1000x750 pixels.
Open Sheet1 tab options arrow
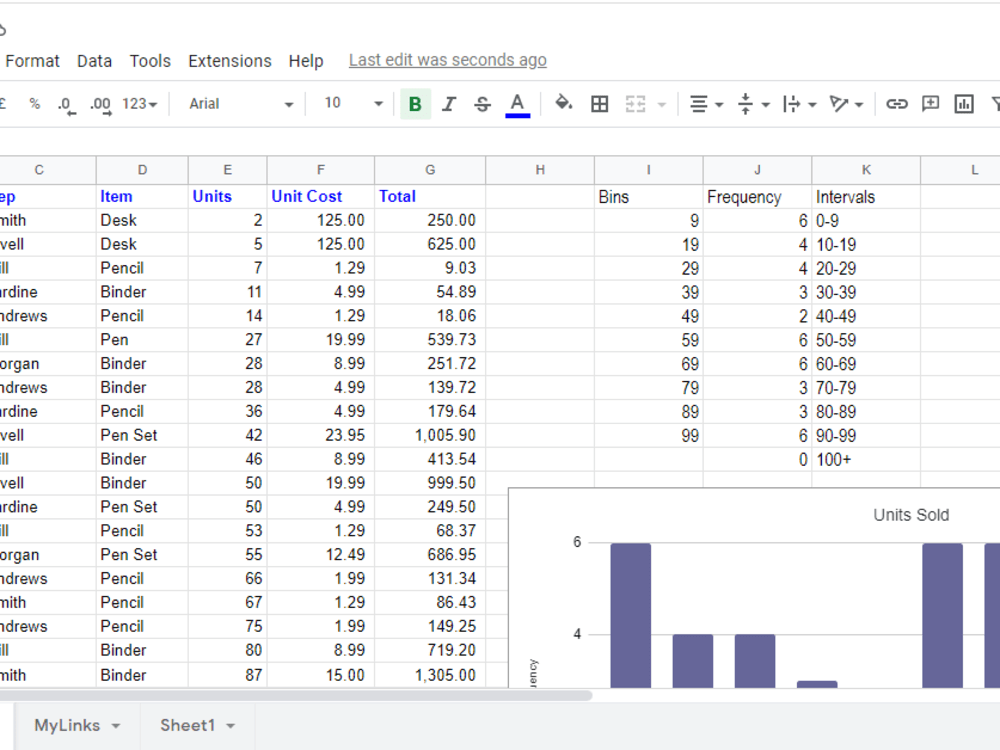pyautogui.click(x=230, y=726)
